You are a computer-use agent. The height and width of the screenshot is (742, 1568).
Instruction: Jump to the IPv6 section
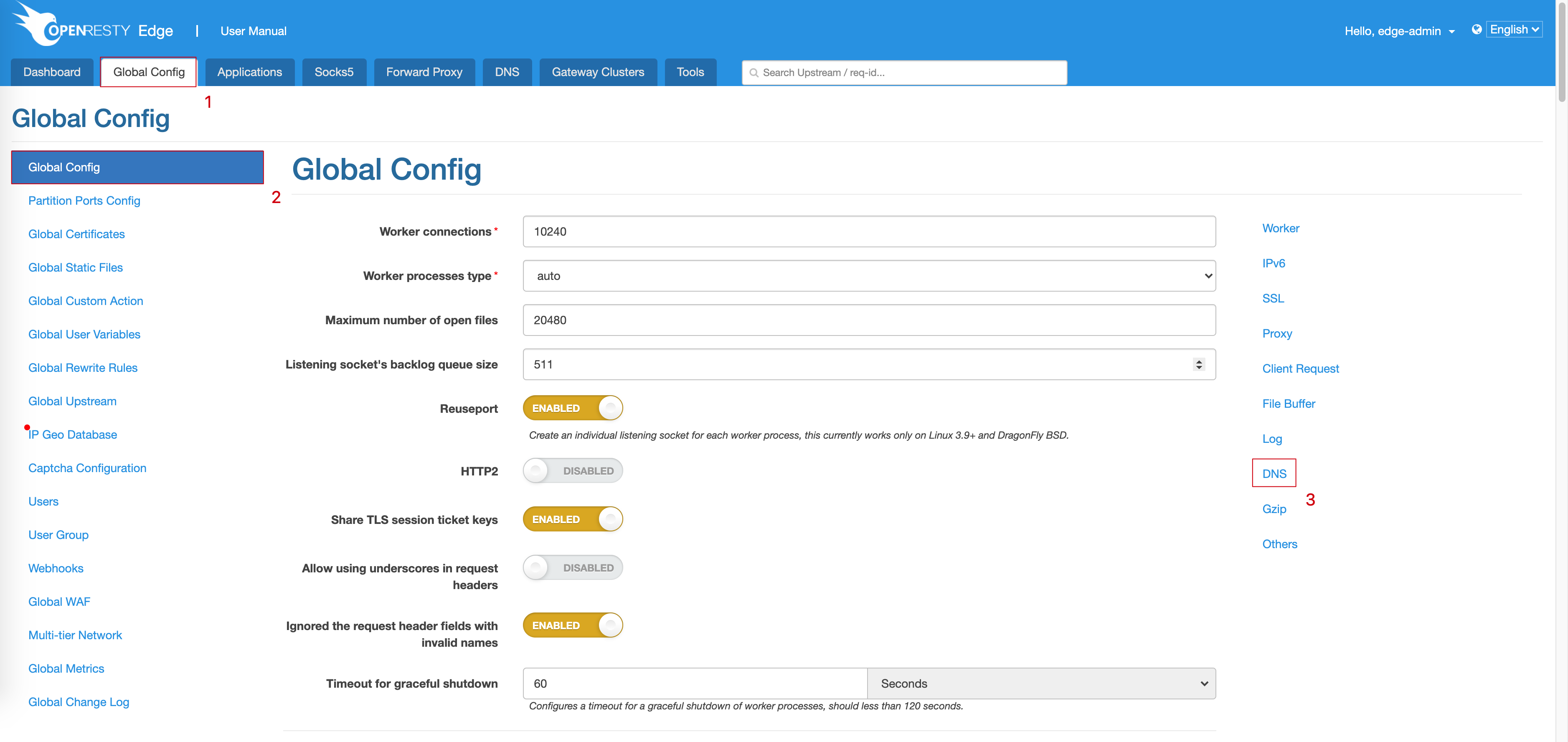(x=1274, y=264)
